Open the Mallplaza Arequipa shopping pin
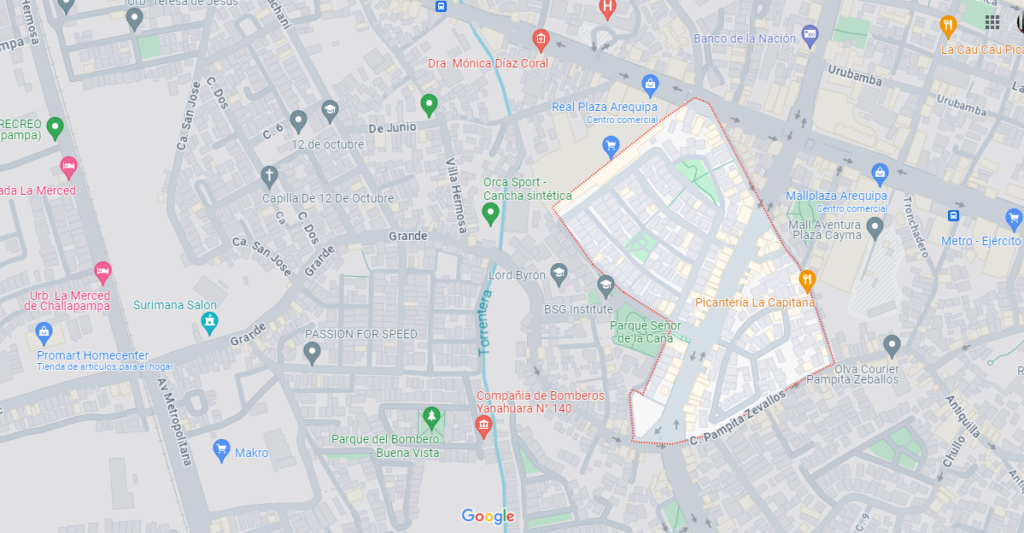The image size is (1024, 533). click(x=880, y=174)
